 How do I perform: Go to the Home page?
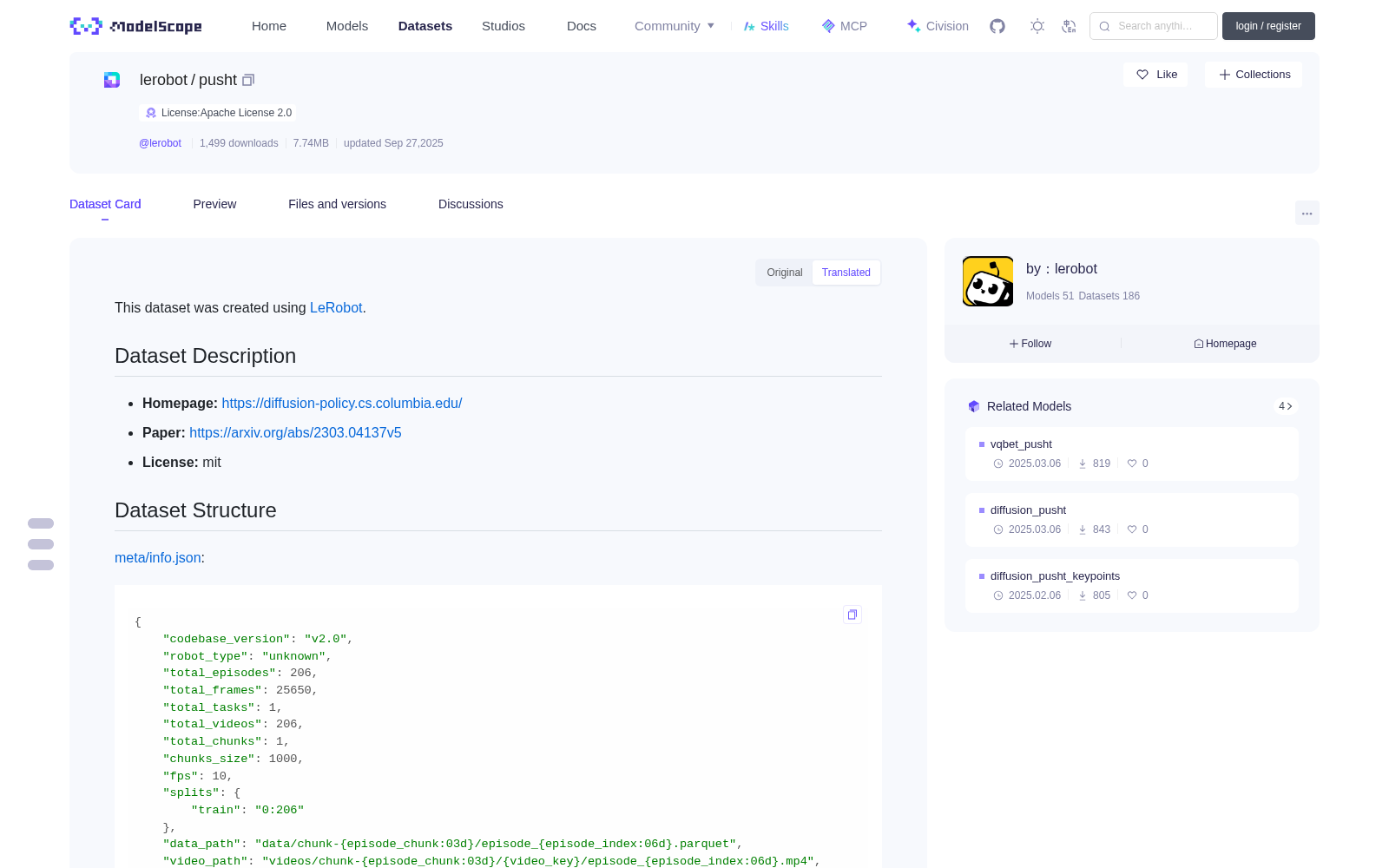coord(269,26)
